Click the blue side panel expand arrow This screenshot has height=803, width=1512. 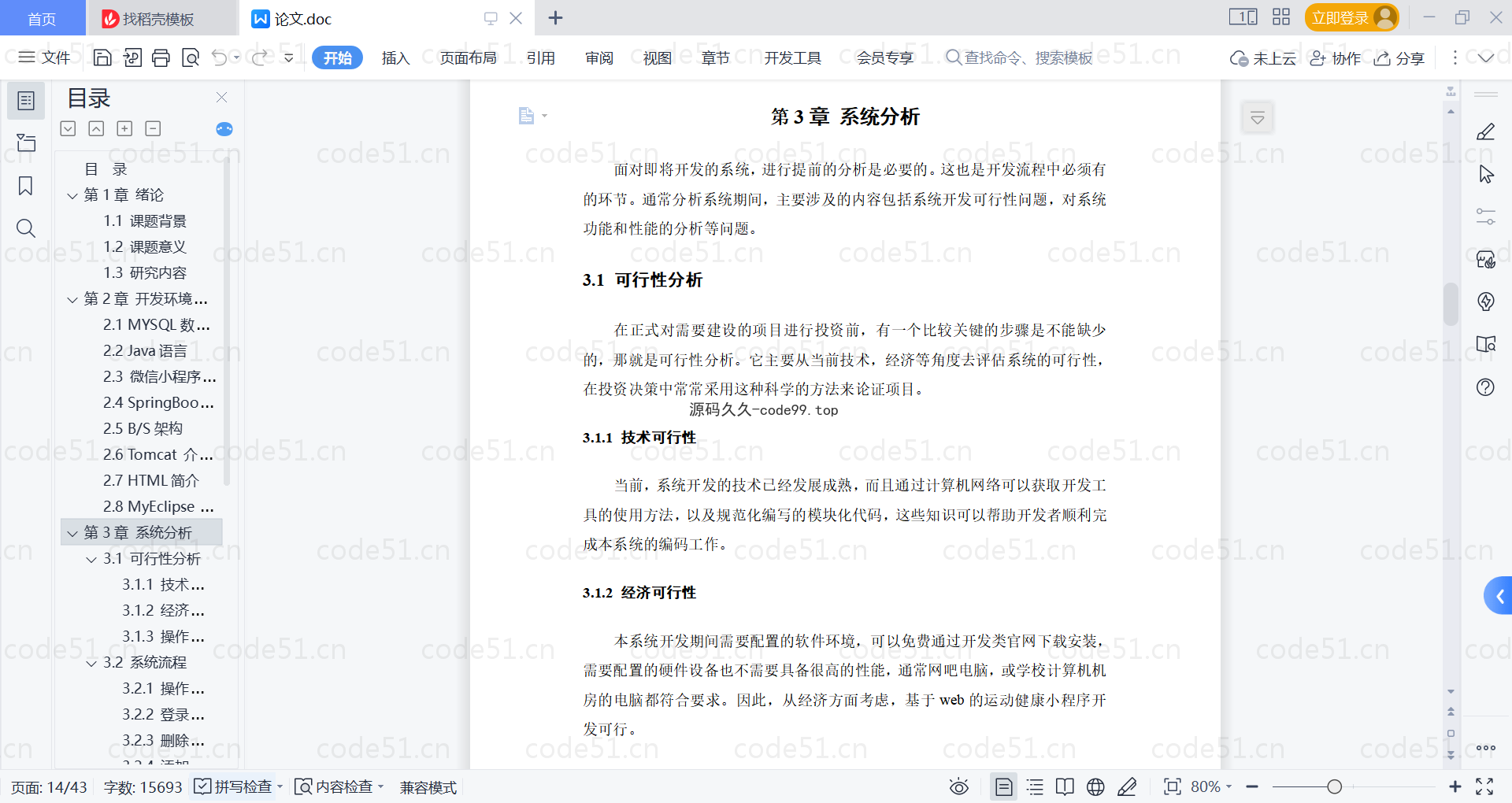pos(1499,596)
